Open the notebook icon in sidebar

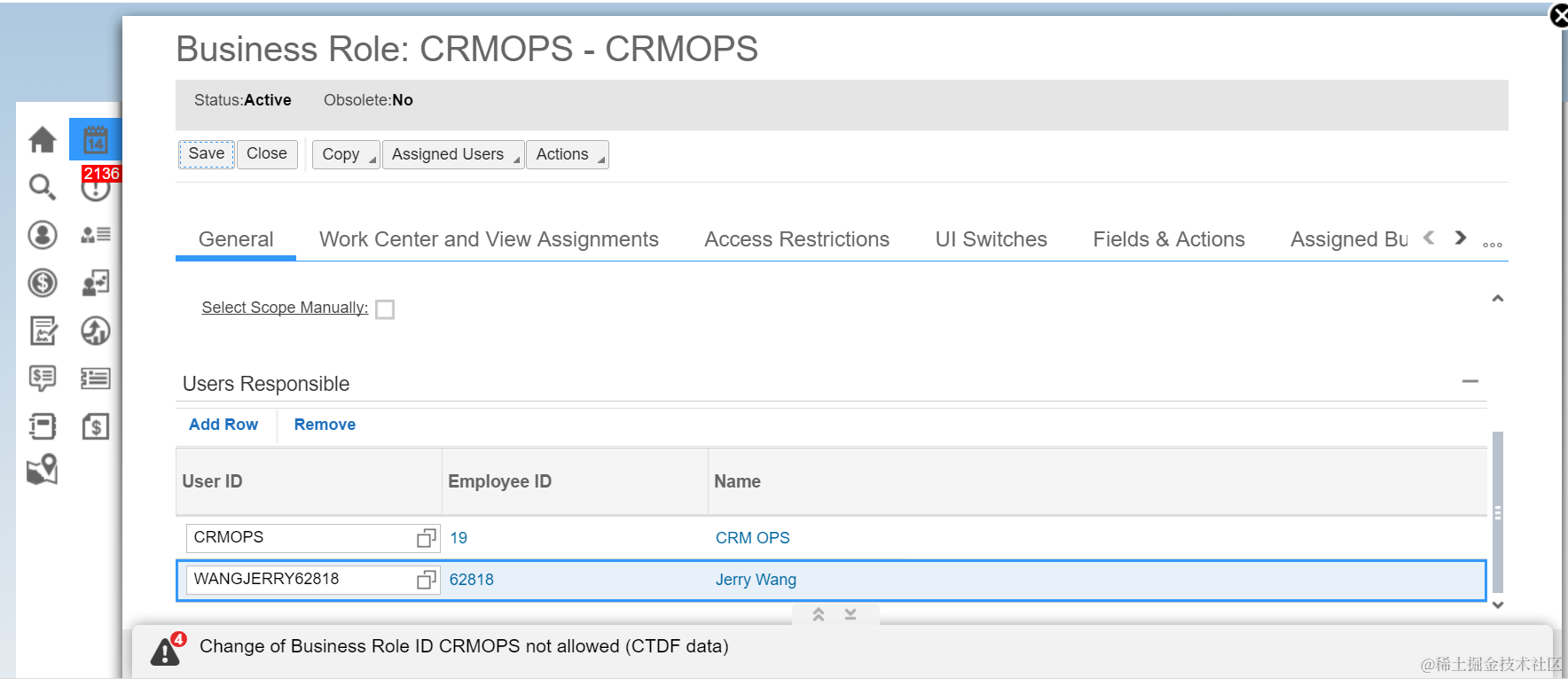coord(43,426)
